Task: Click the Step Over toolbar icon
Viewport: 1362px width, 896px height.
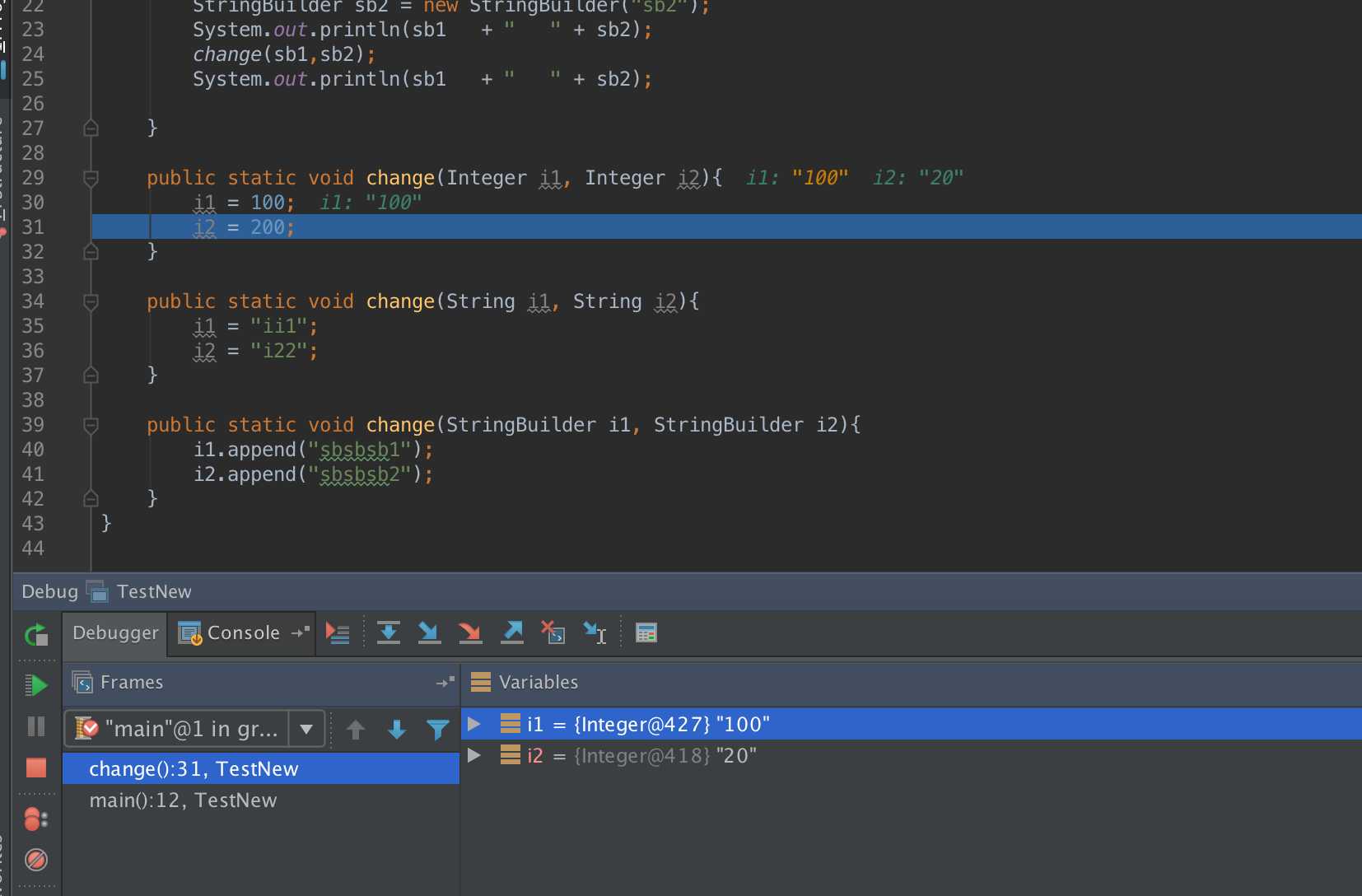Action: click(x=389, y=632)
